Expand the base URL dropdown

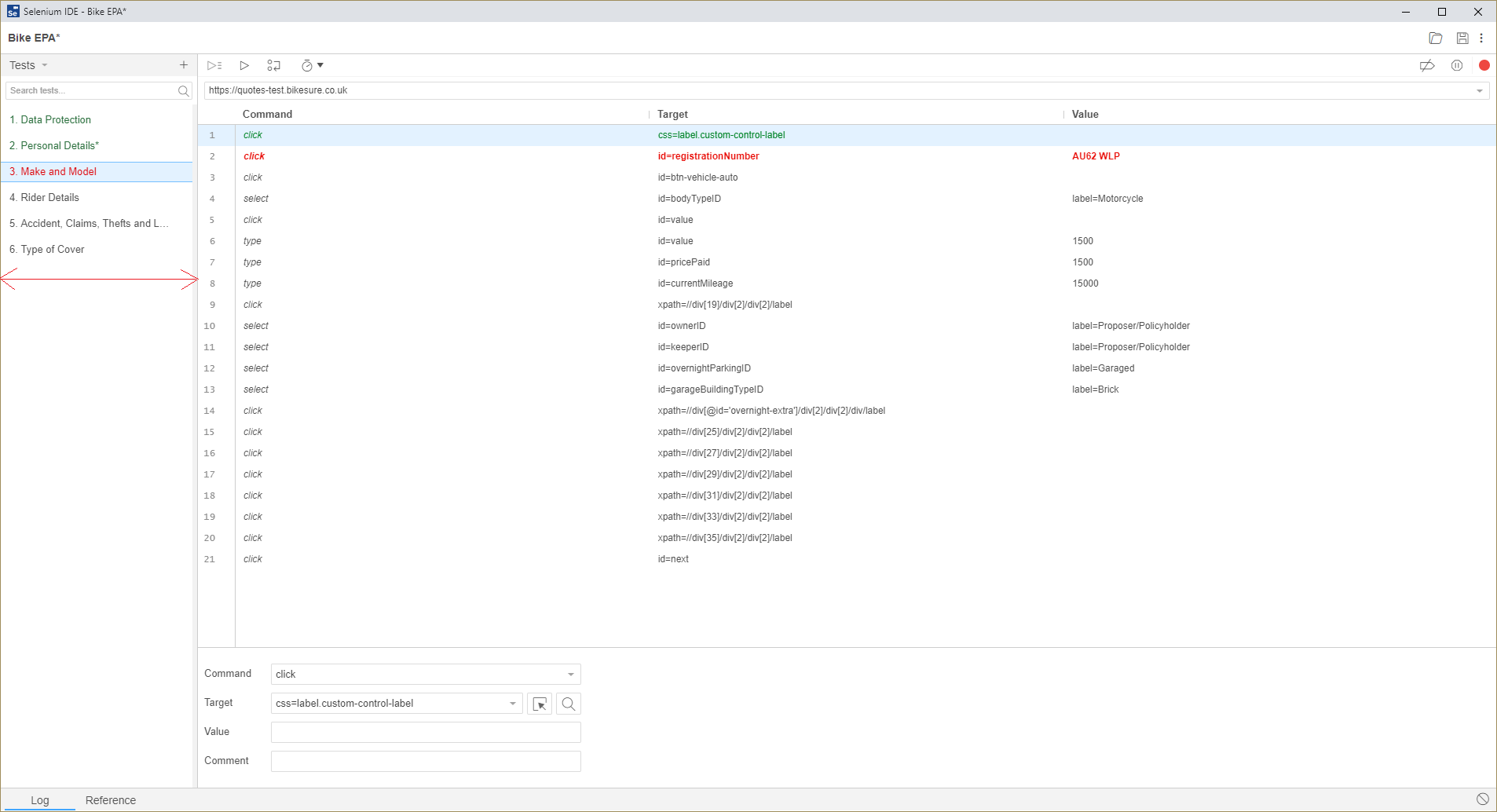pos(1478,90)
